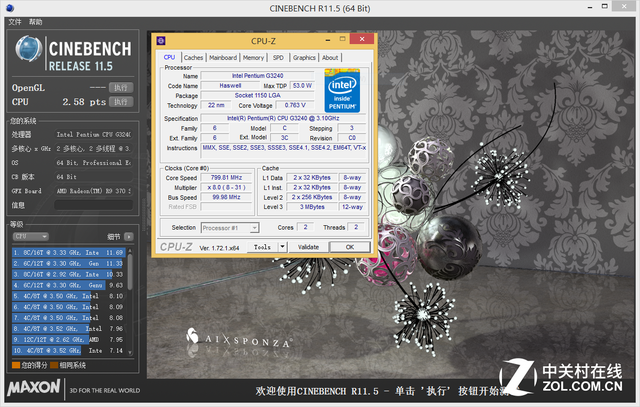The width and height of the screenshot is (640, 407).
Task: Select ranking row 5. 4C/8T scoring 8.10
Action: tap(68, 296)
